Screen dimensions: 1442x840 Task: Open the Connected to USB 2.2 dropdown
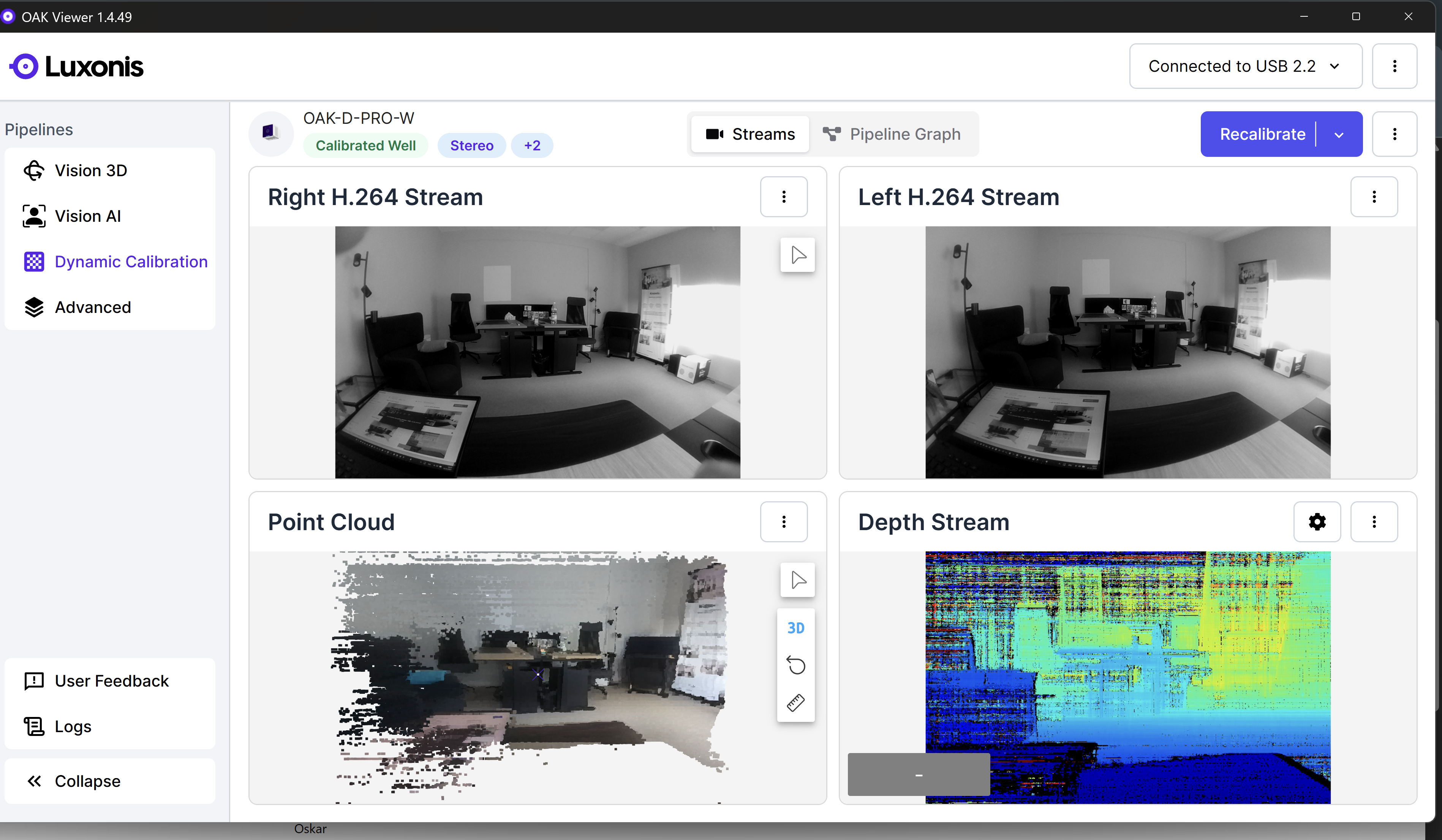tap(1244, 66)
